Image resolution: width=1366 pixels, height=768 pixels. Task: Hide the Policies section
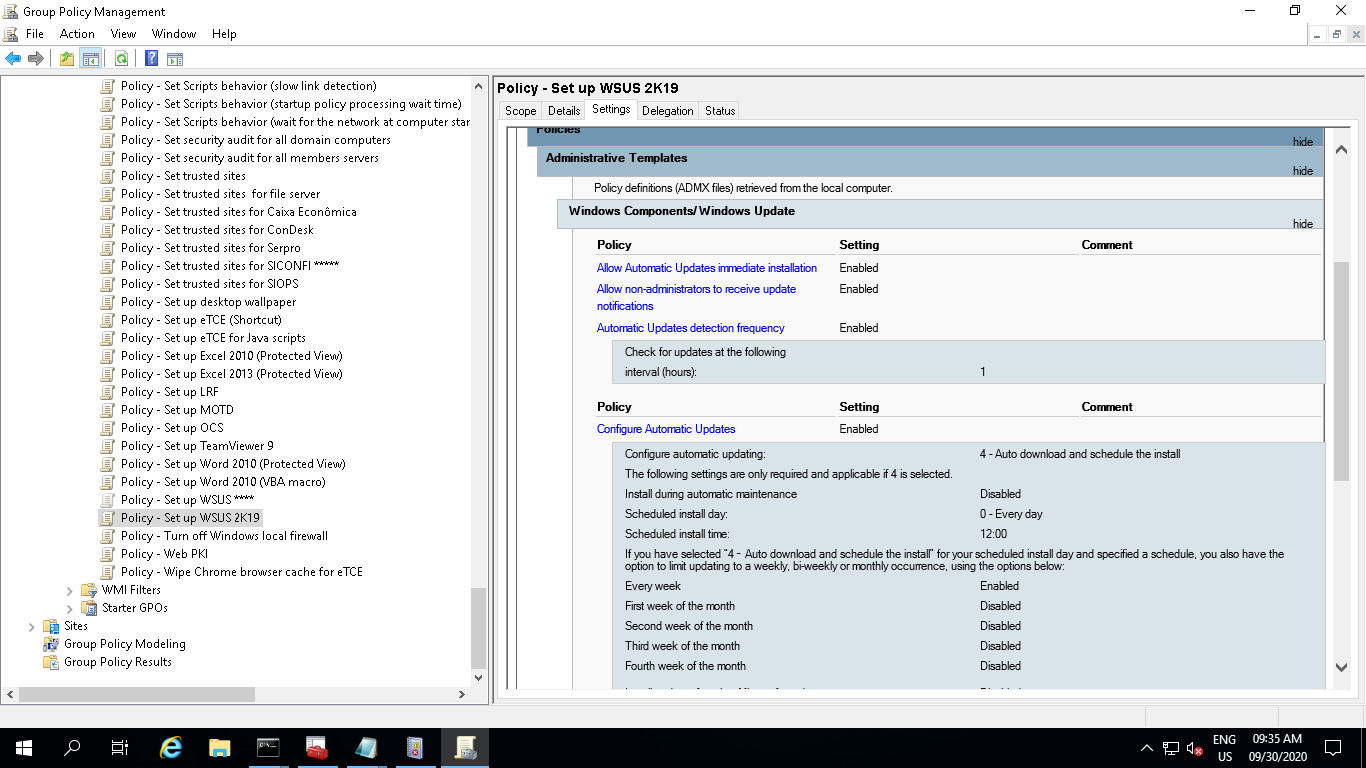1302,142
